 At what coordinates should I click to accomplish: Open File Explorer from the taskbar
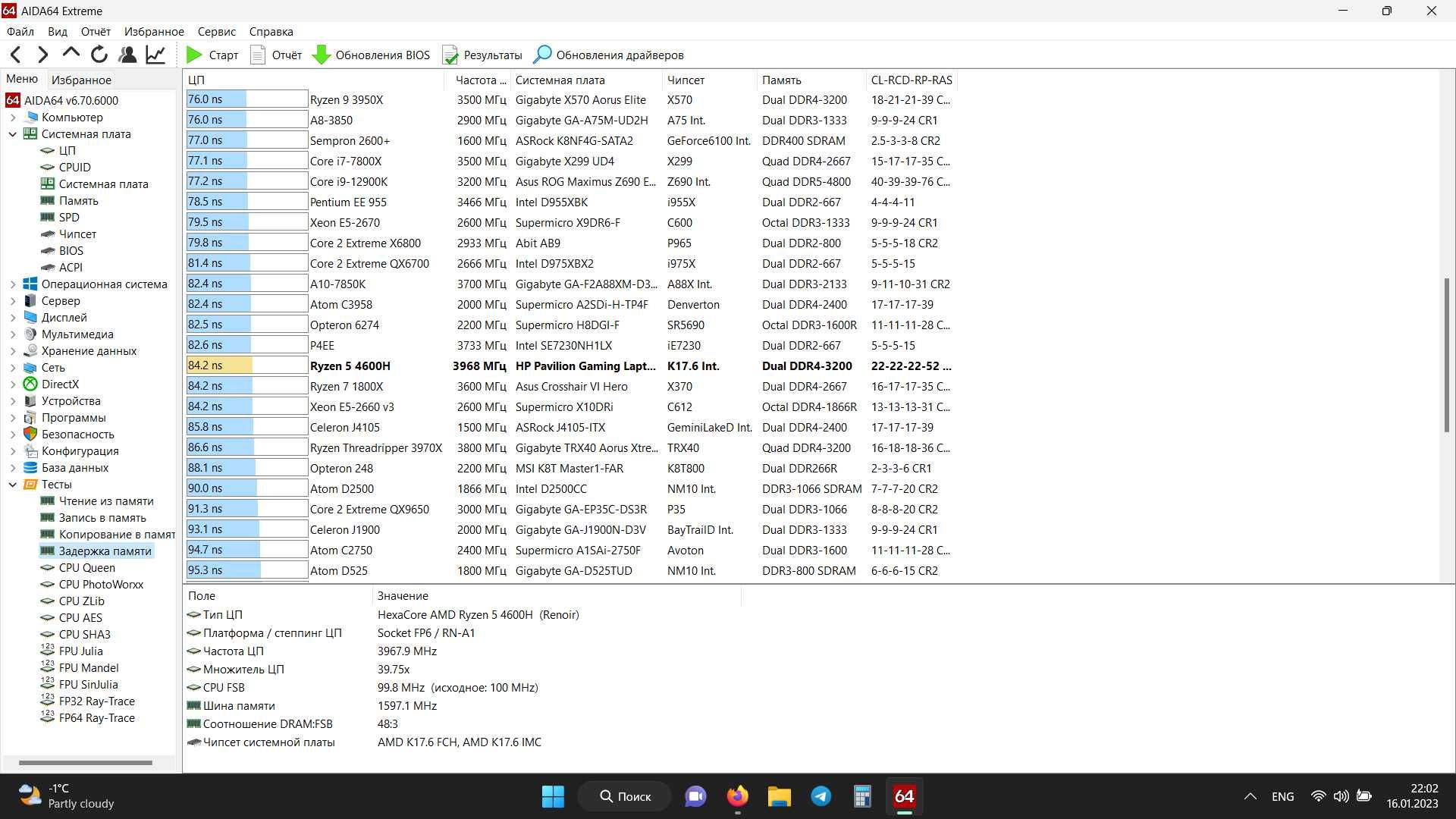point(779,796)
